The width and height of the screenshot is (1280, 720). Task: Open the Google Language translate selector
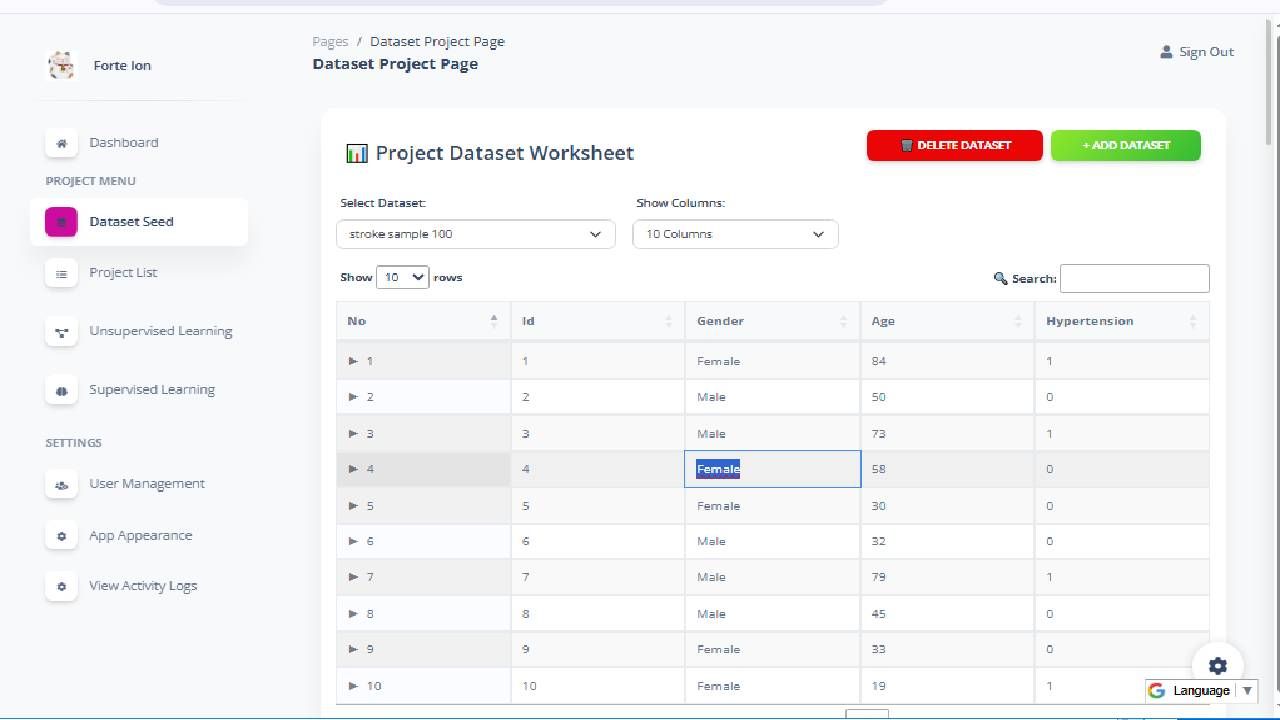click(1200, 690)
